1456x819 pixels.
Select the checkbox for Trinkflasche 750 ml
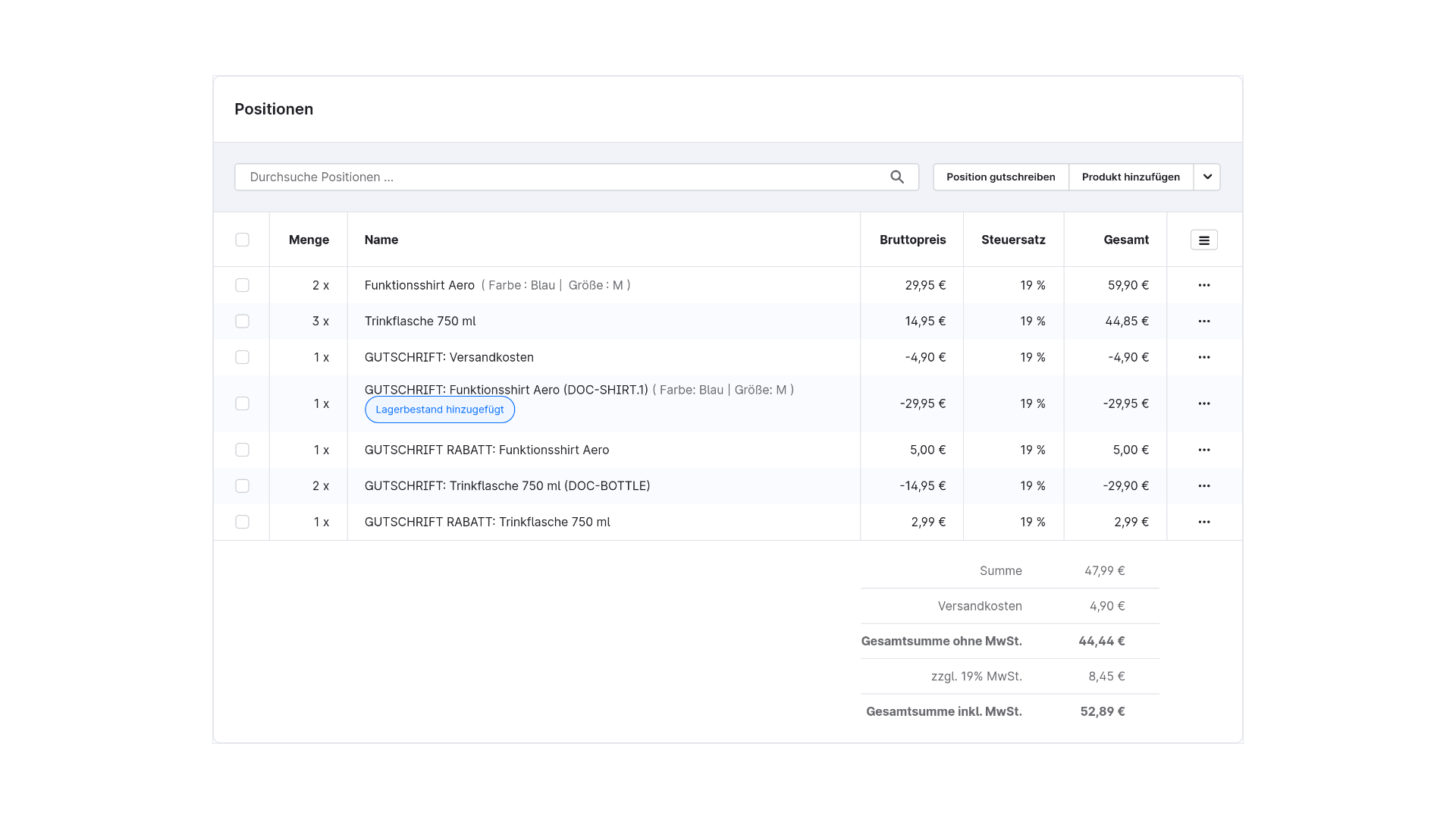coord(242,321)
